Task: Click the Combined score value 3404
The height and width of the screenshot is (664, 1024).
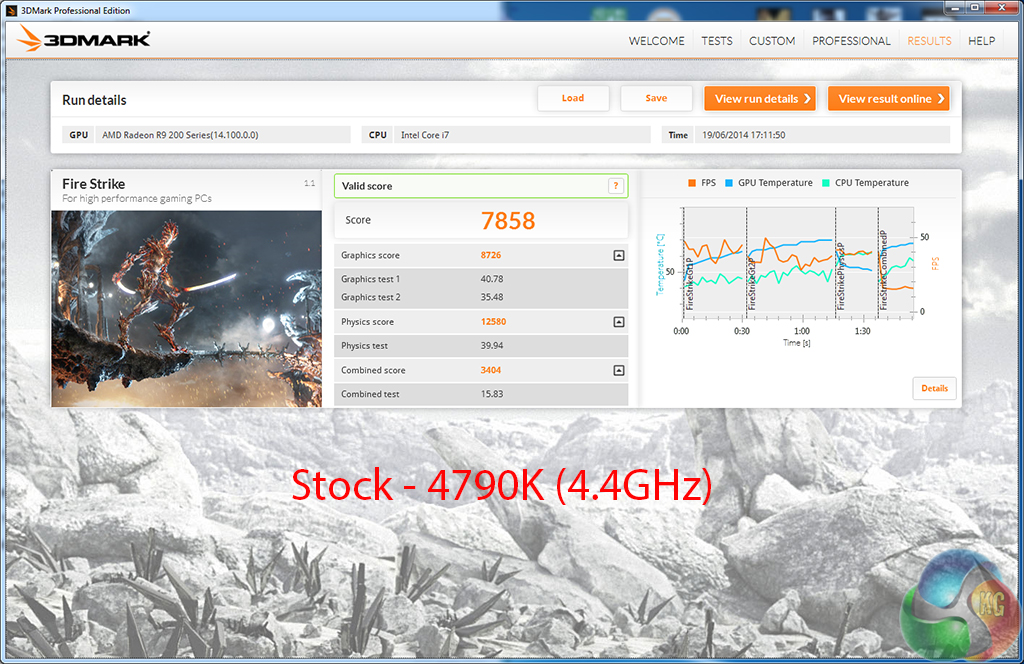Action: tap(490, 370)
